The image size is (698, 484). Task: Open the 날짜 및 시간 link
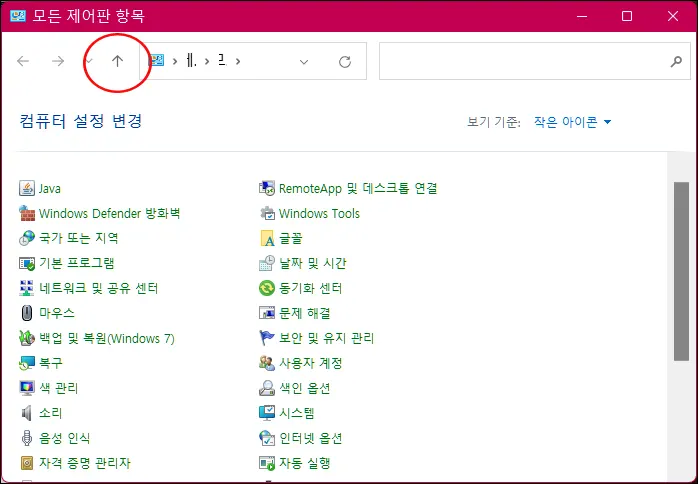click(x=312, y=263)
